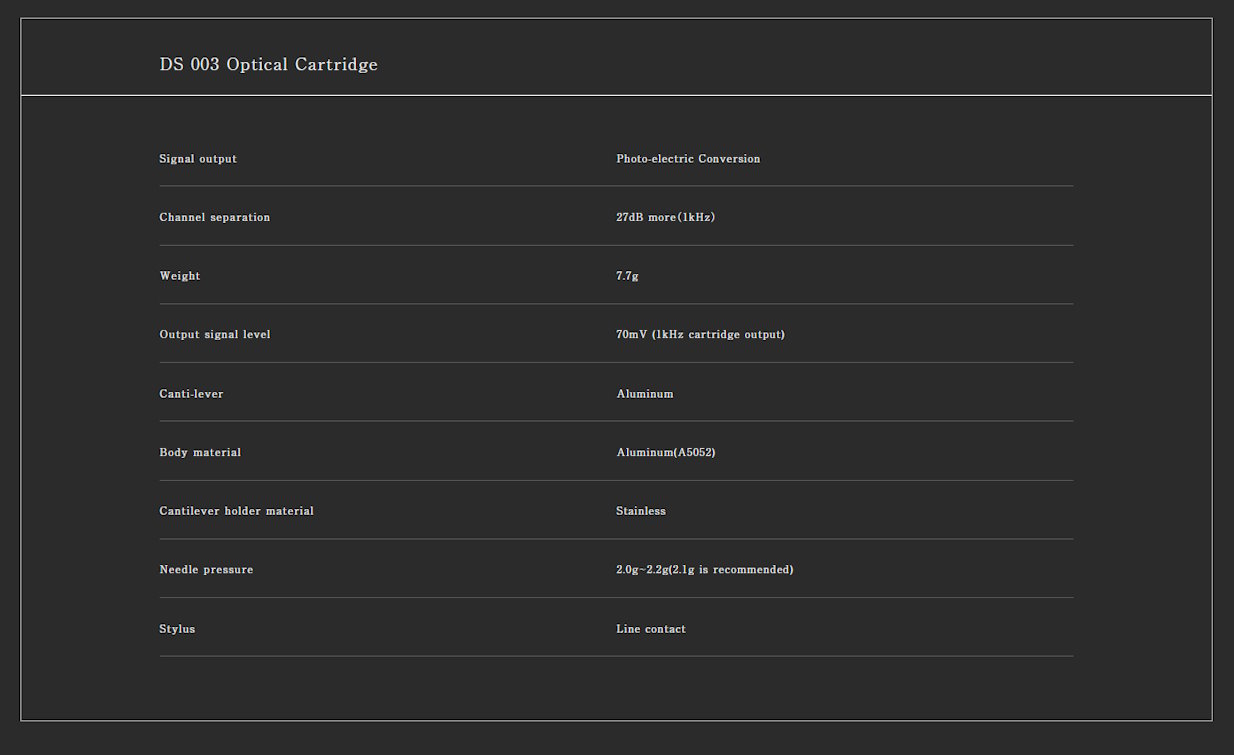This screenshot has width=1234, height=755.
Task: Click the Stainless value
Action: pyautogui.click(x=641, y=511)
